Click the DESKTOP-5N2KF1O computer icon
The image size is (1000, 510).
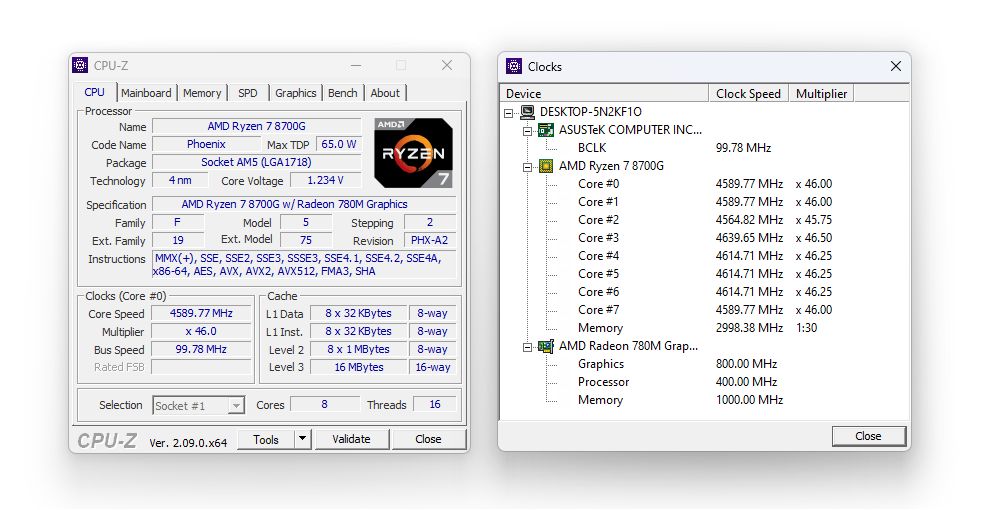527,112
